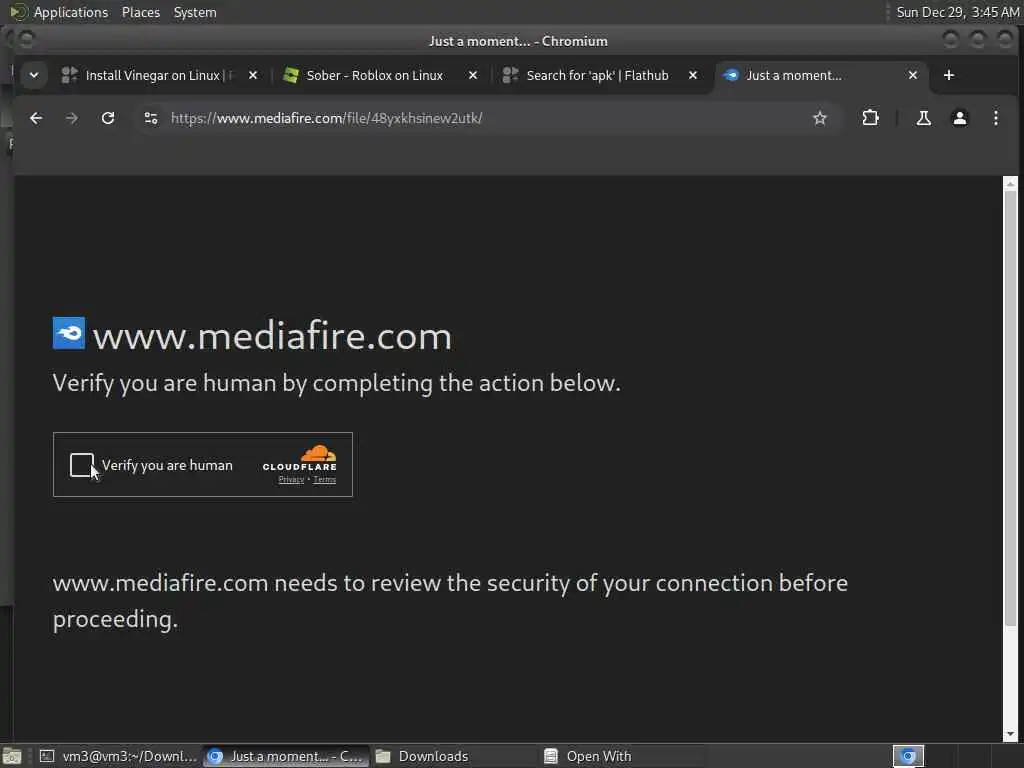Close the Sober - Roblox on Linux tab
The height and width of the screenshot is (768, 1024).
[x=473, y=75]
